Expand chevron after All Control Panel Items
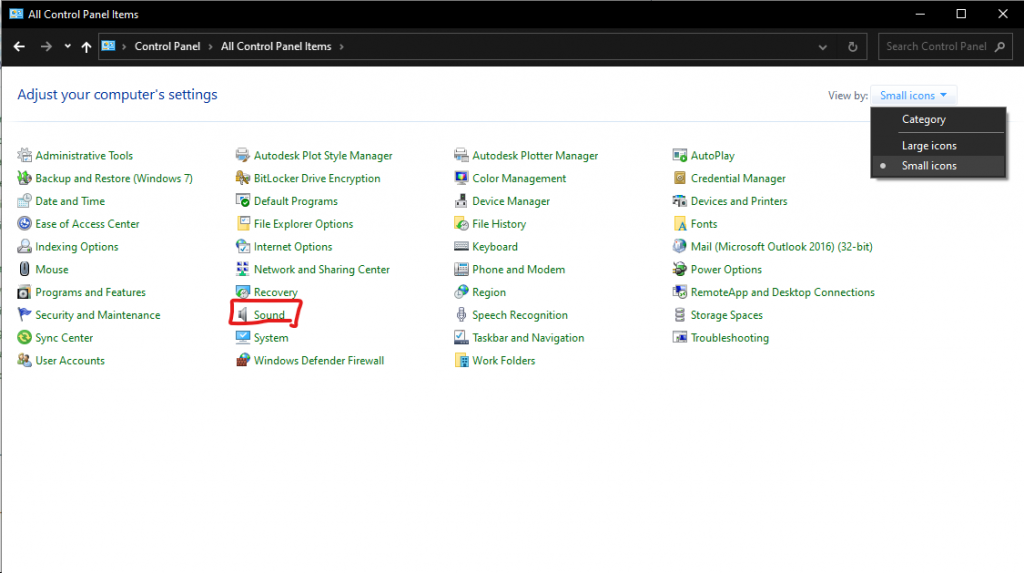The width and height of the screenshot is (1024, 573). point(341,46)
